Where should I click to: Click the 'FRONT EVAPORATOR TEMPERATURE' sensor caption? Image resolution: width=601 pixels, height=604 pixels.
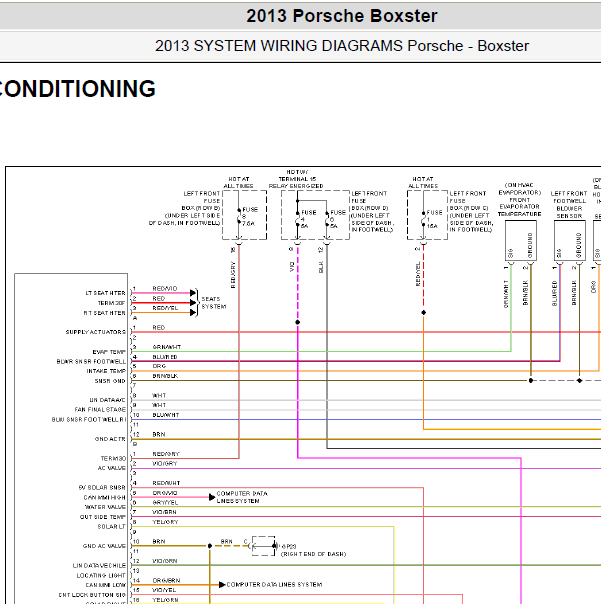[x=520, y=207]
